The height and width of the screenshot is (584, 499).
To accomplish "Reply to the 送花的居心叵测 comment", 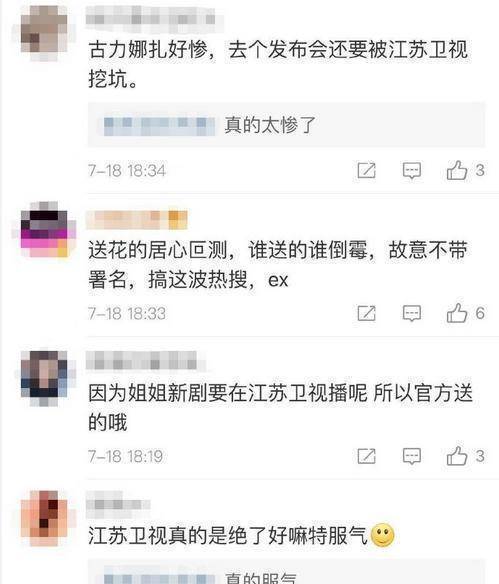I will [x=412, y=314].
